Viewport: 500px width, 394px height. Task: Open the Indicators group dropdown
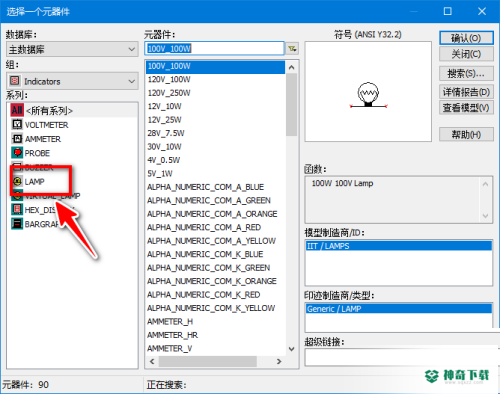click(x=72, y=81)
